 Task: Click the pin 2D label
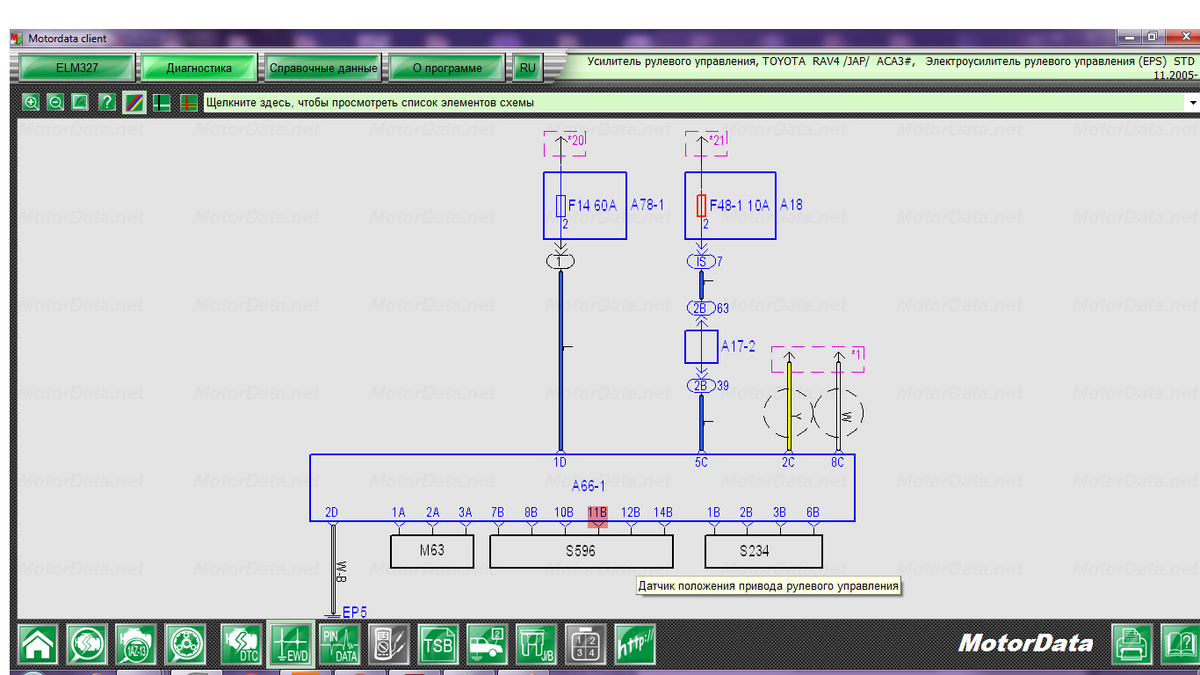(332, 513)
